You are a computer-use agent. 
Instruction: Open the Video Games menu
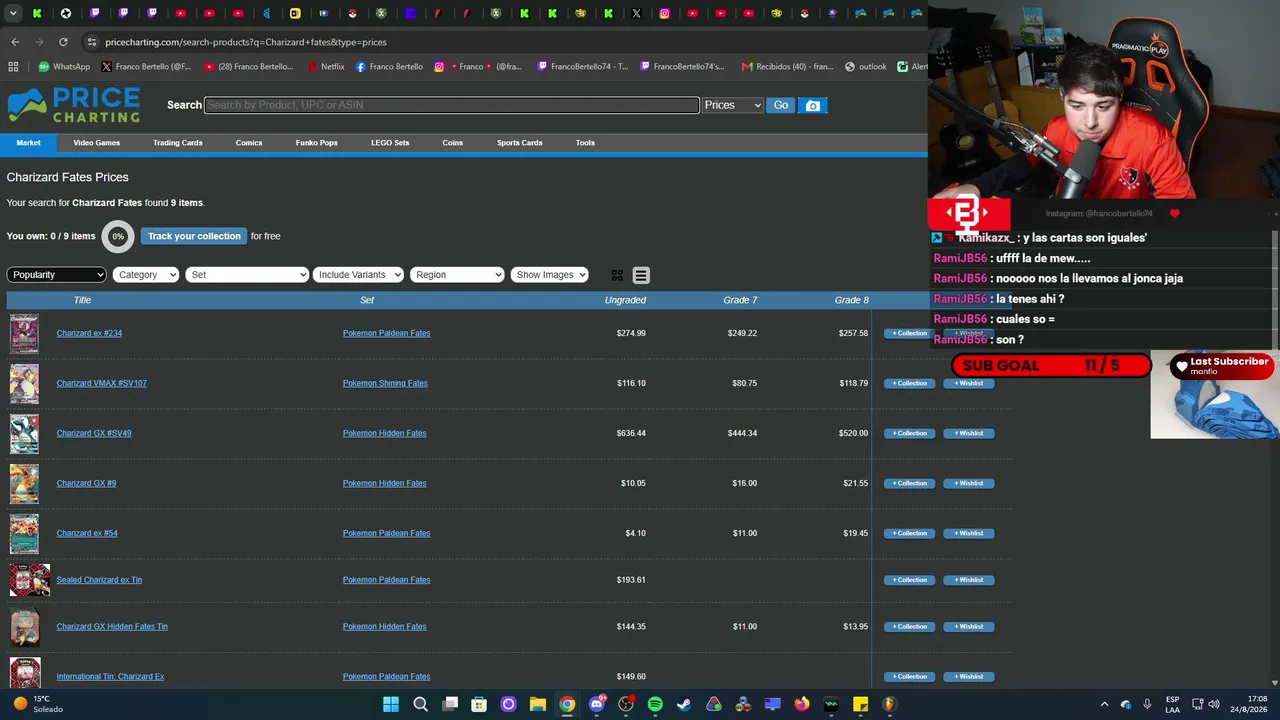pyautogui.click(x=96, y=143)
